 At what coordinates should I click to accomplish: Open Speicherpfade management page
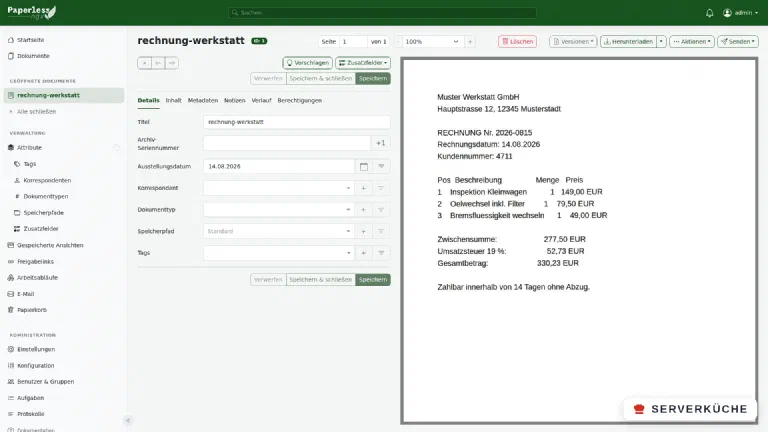click(x=44, y=213)
